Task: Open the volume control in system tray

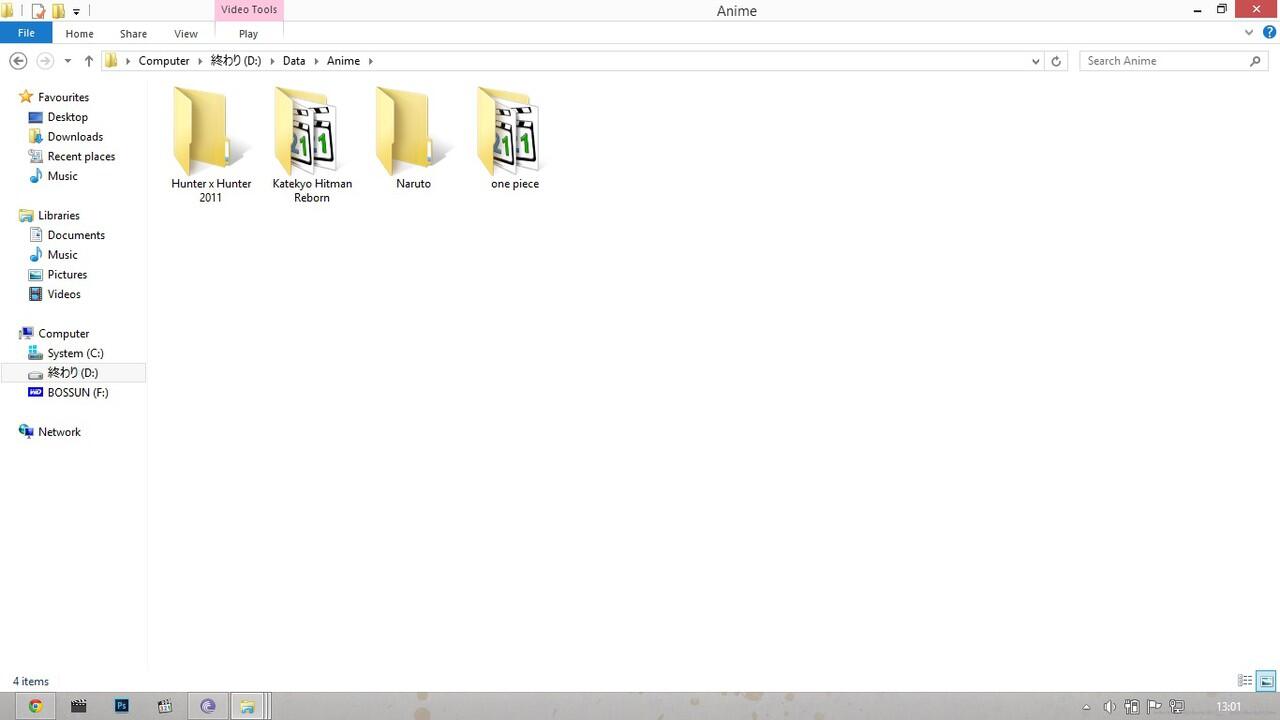Action: point(1109,707)
